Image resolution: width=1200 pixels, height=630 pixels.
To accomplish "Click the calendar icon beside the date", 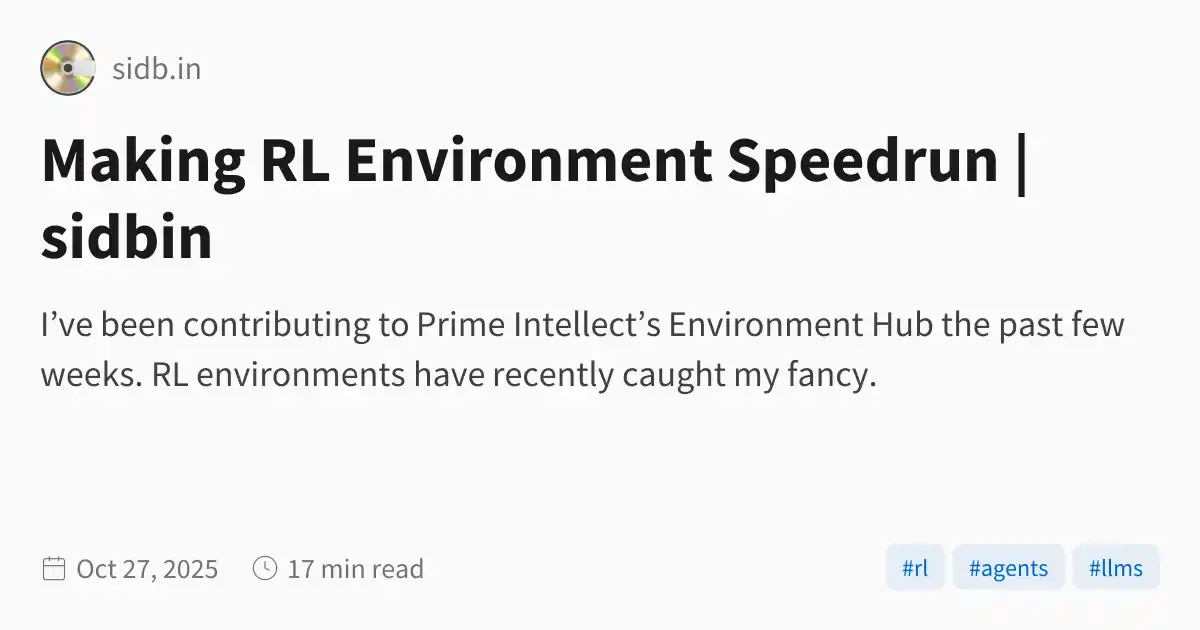I will click(53, 569).
